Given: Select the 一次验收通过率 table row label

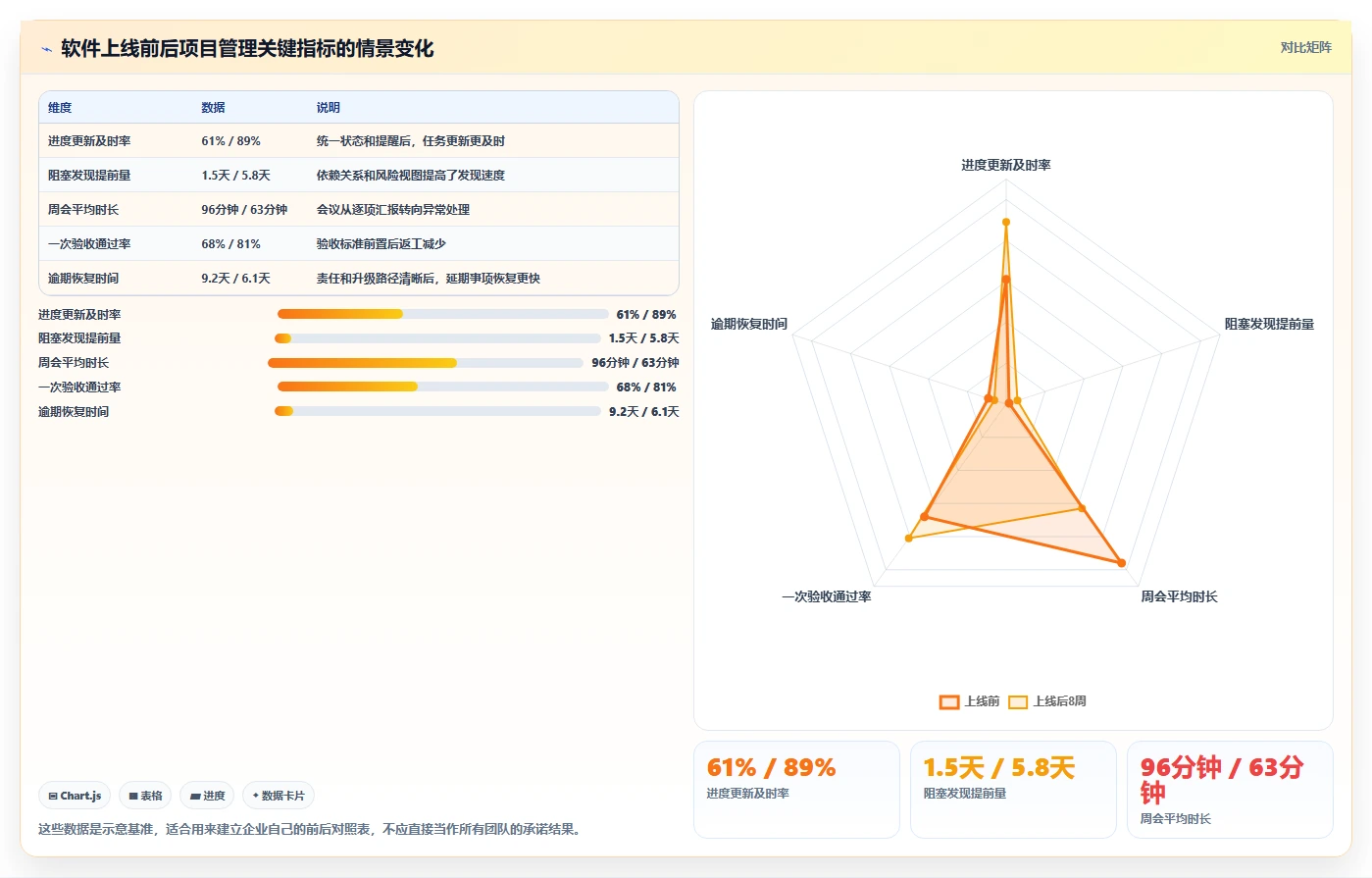Looking at the screenshot, I should (x=89, y=244).
